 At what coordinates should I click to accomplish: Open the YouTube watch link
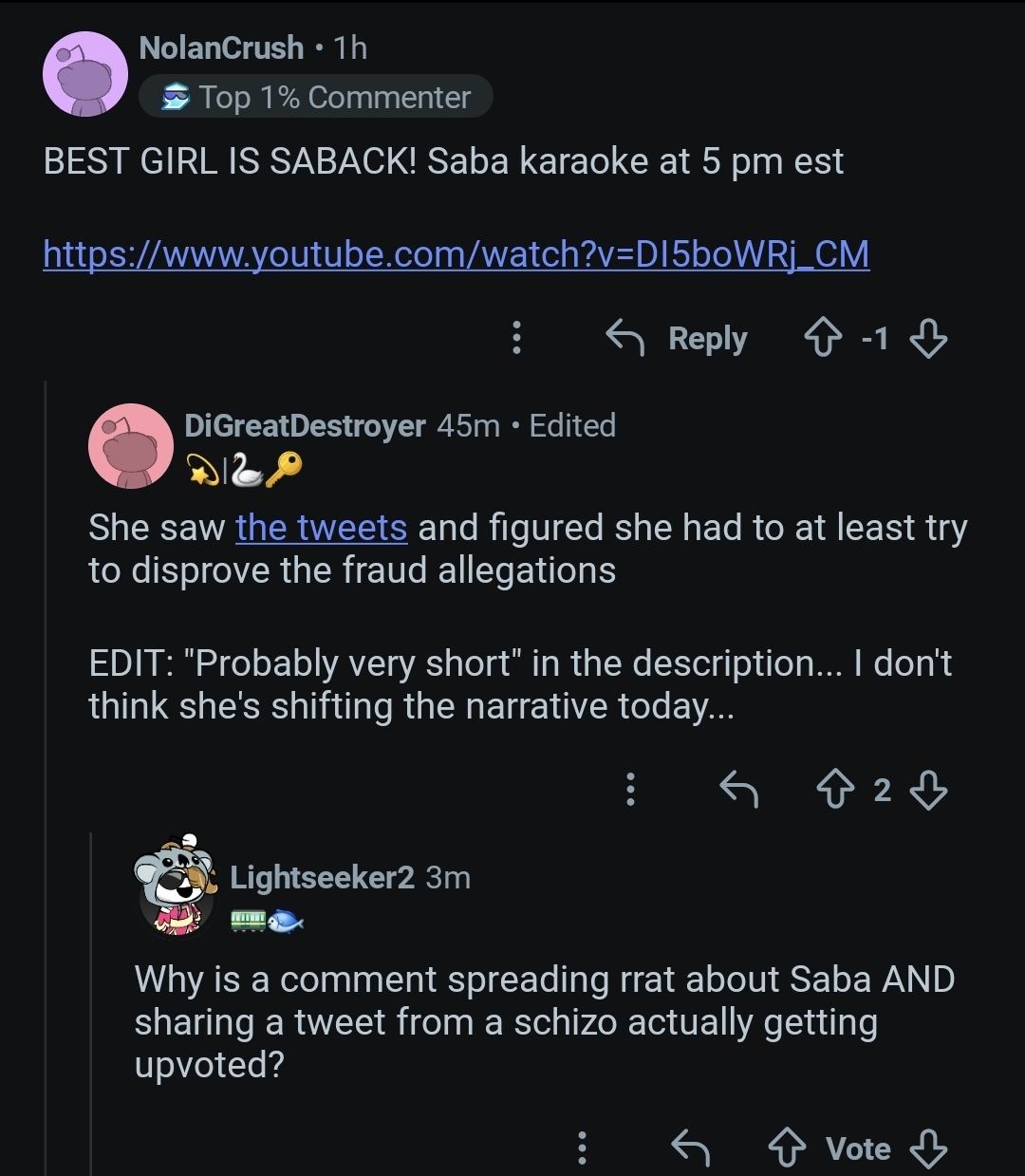pyautogui.click(x=456, y=253)
